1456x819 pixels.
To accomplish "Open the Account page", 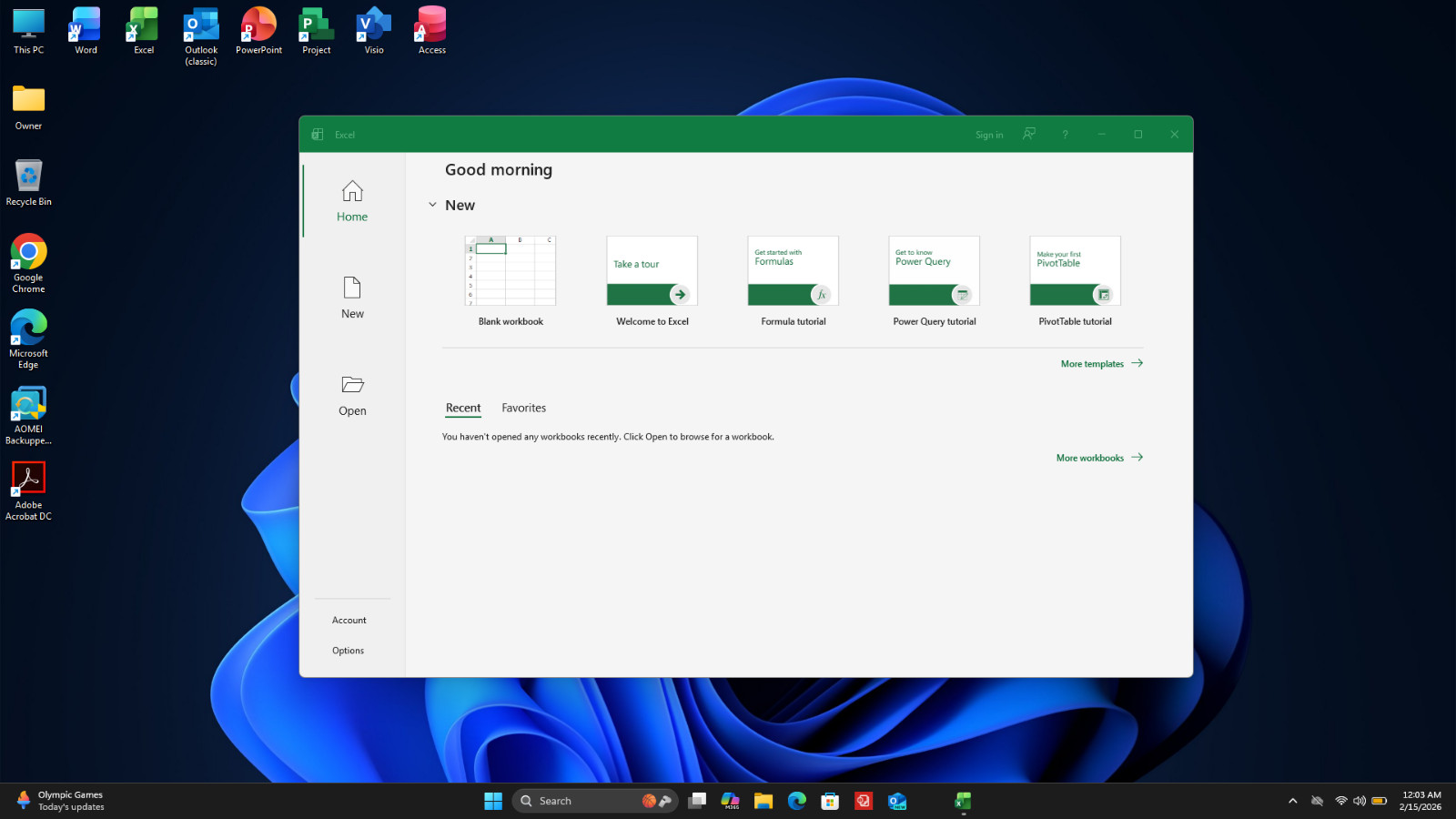I will [349, 620].
